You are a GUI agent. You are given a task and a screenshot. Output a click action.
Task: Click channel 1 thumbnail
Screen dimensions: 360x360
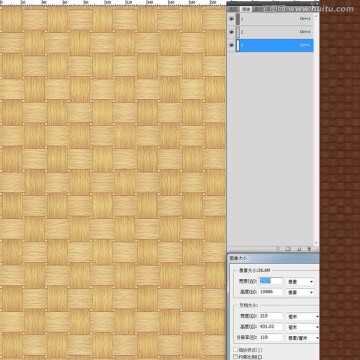[238, 19]
